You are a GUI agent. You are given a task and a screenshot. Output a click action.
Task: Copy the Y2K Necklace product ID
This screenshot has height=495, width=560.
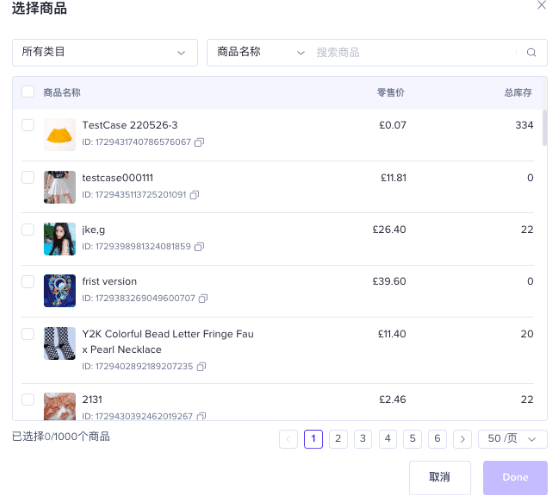point(201,366)
